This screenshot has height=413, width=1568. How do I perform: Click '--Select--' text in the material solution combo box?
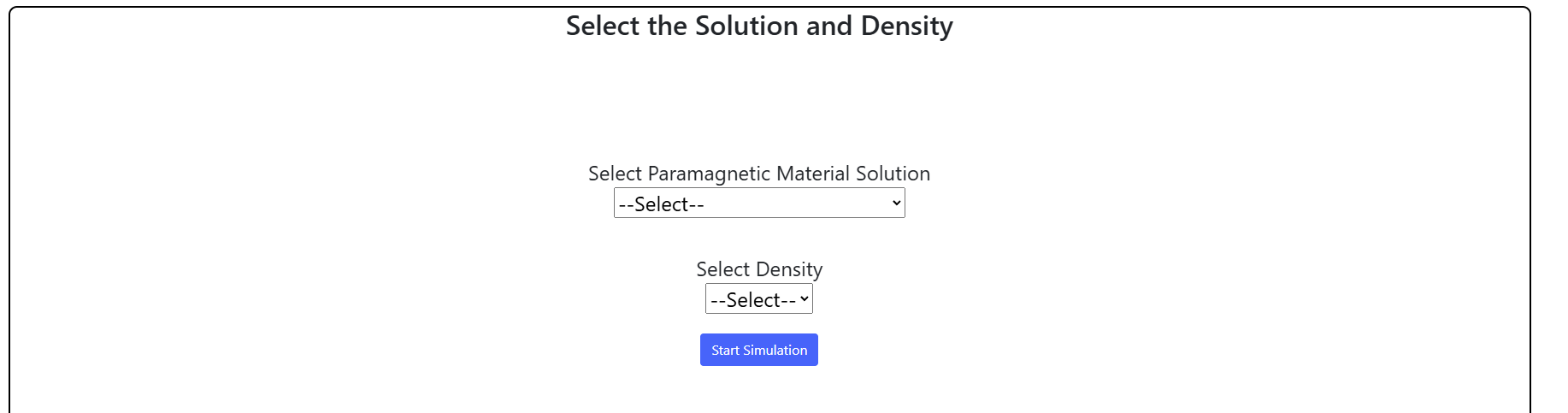pos(661,204)
